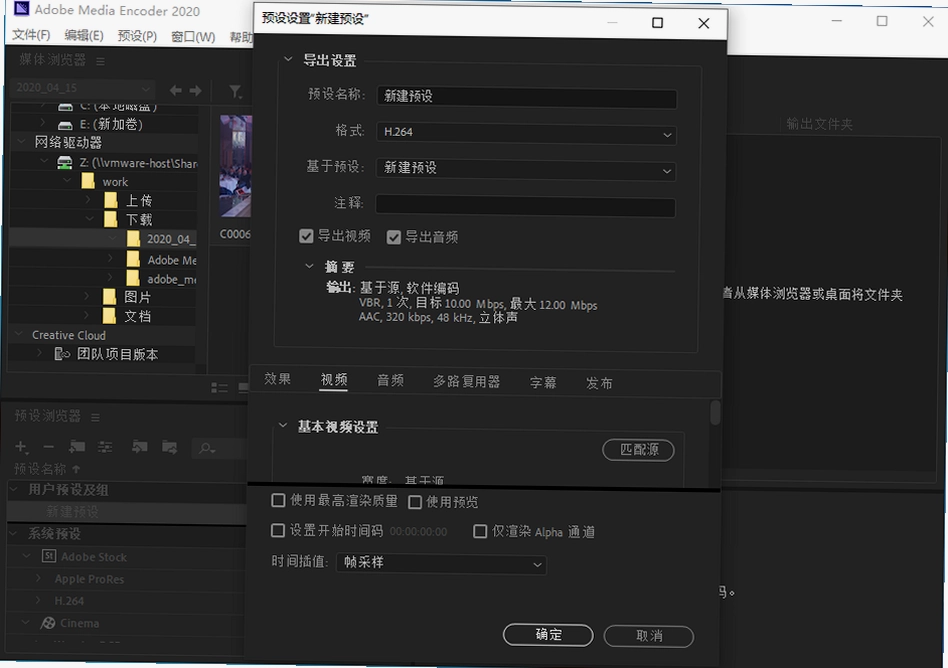
Task: Switch to the 音频 tab
Action: point(390,380)
